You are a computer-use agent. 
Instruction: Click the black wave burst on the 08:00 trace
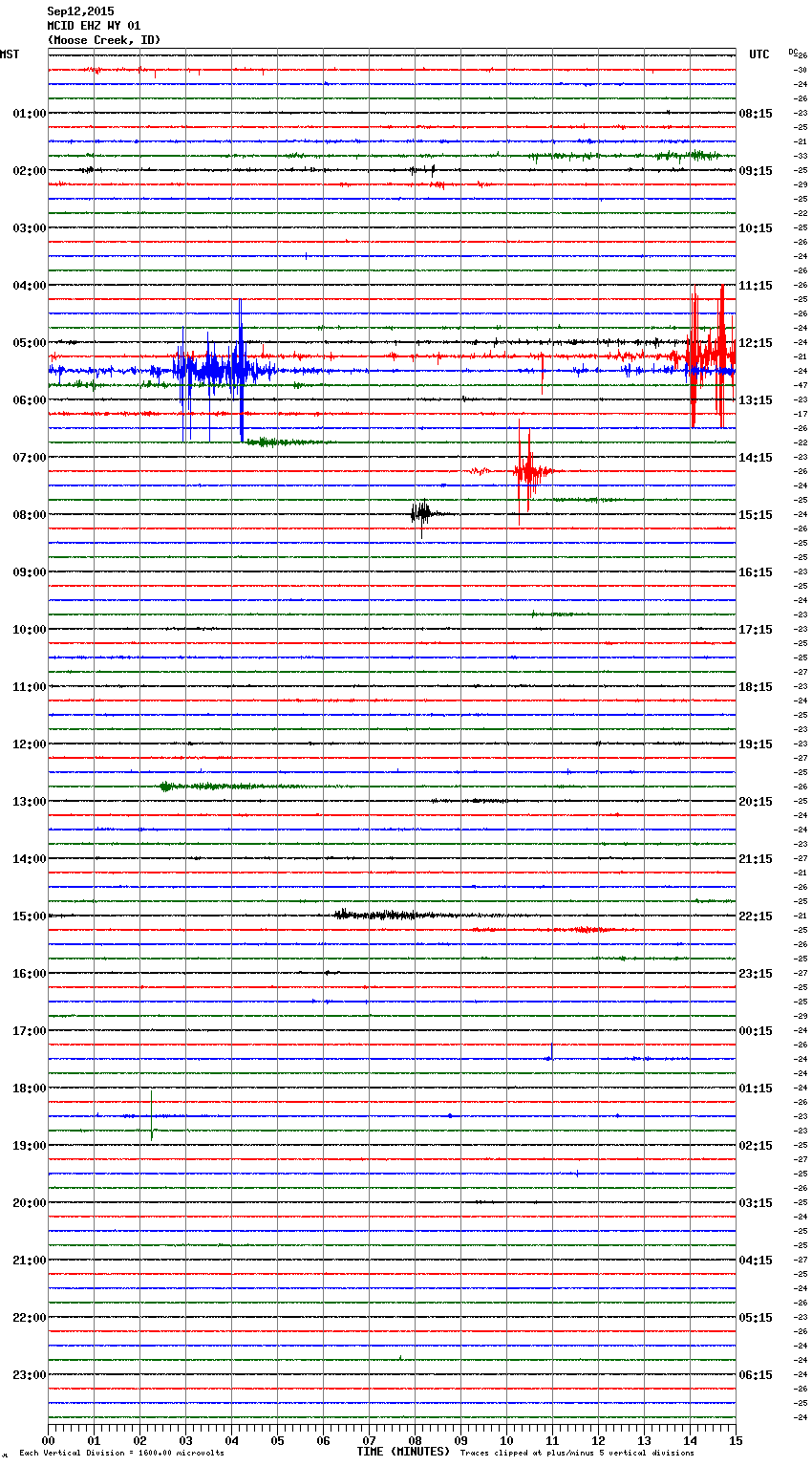coord(420,514)
